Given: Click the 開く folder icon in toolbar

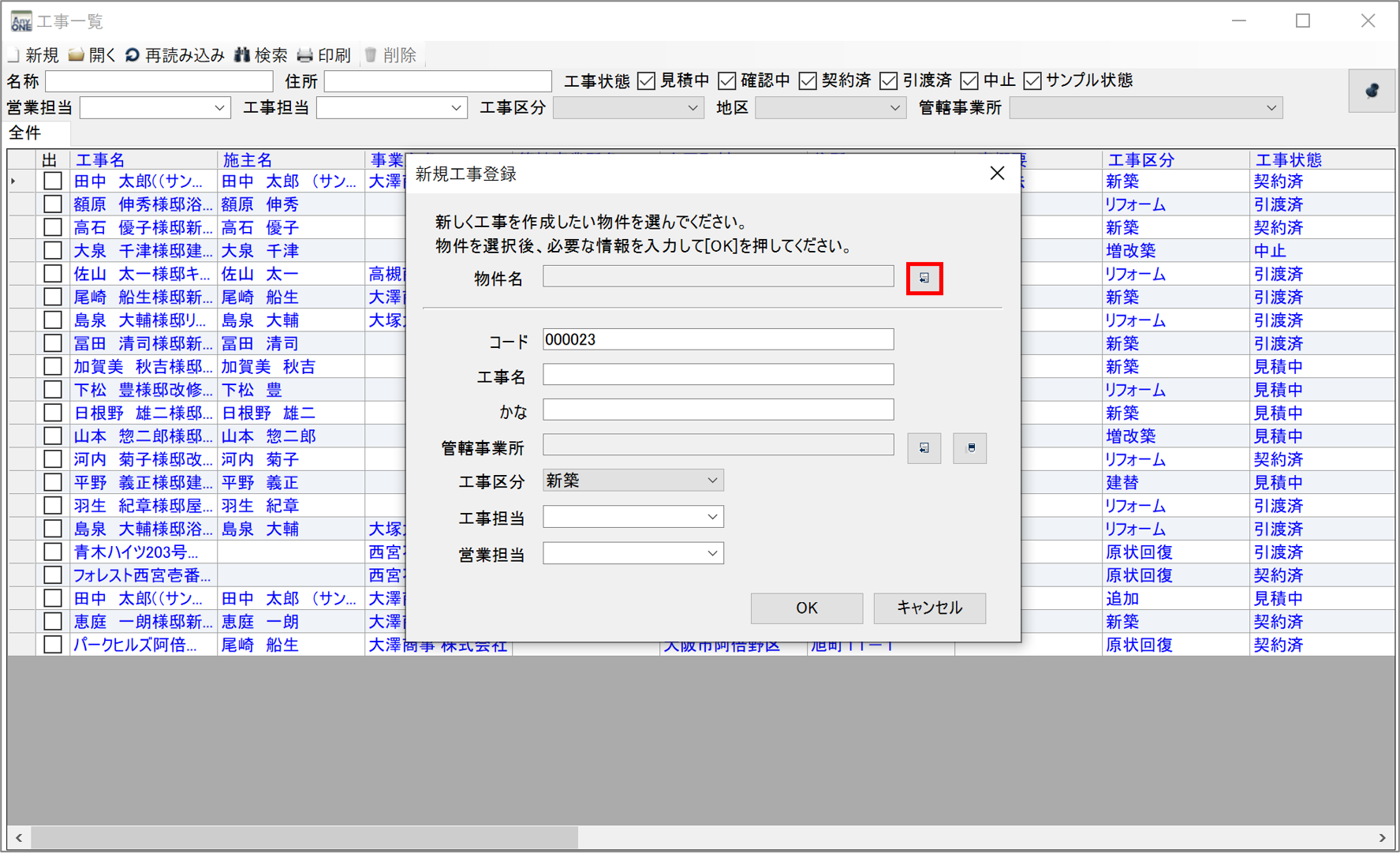Looking at the screenshot, I should coord(76,55).
